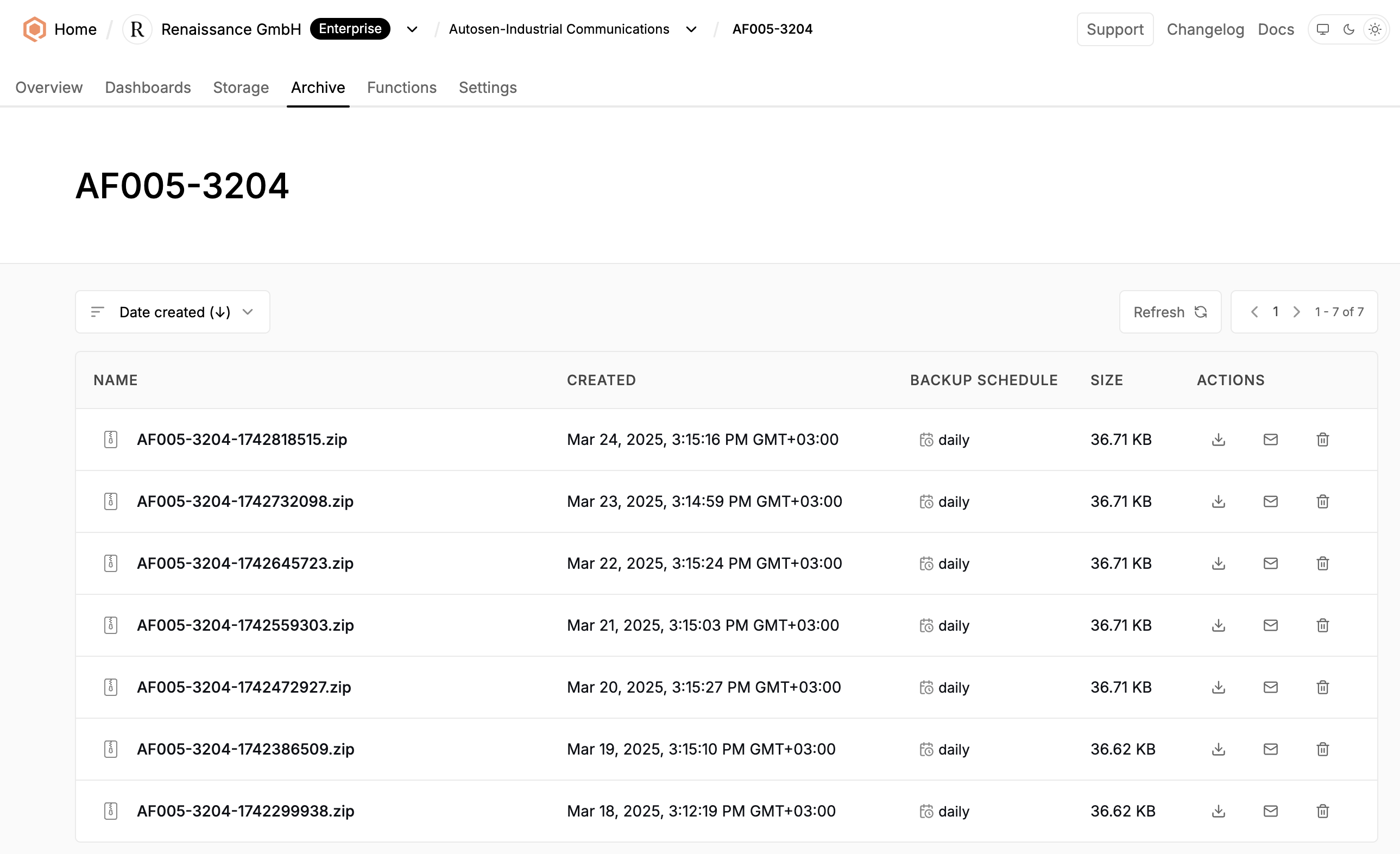Switch to dark theme mode
Viewport: 1400px width, 854px height.
coord(1349,29)
